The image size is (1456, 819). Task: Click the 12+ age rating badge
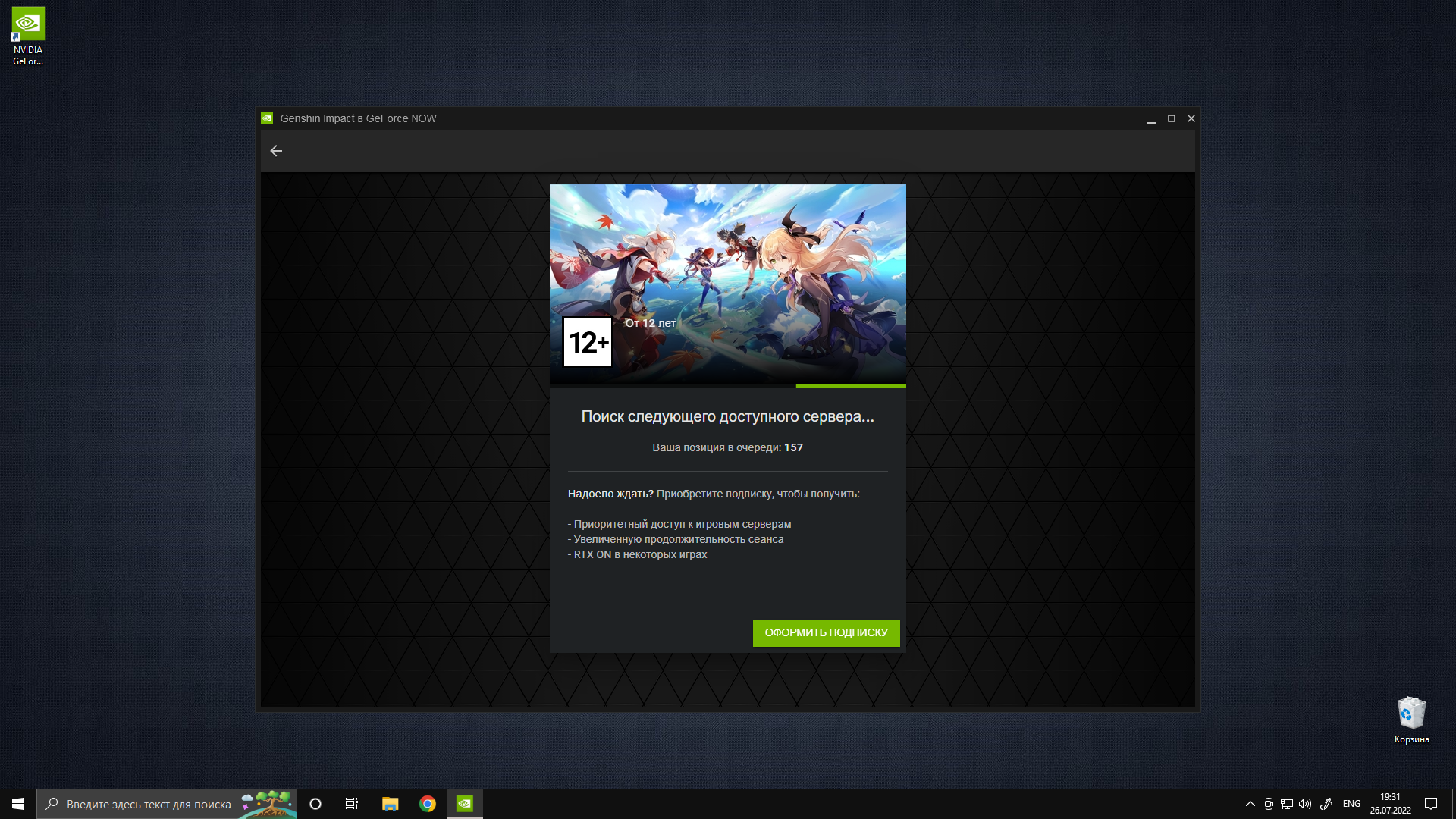coord(588,342)
